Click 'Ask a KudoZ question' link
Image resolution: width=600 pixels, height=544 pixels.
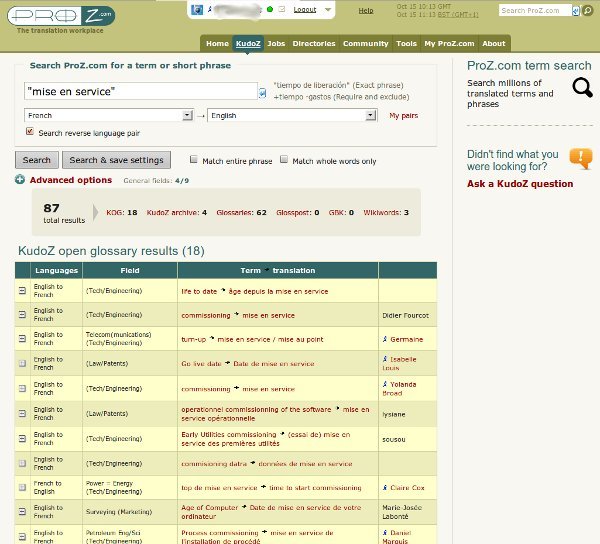click(x=520, y=184)
